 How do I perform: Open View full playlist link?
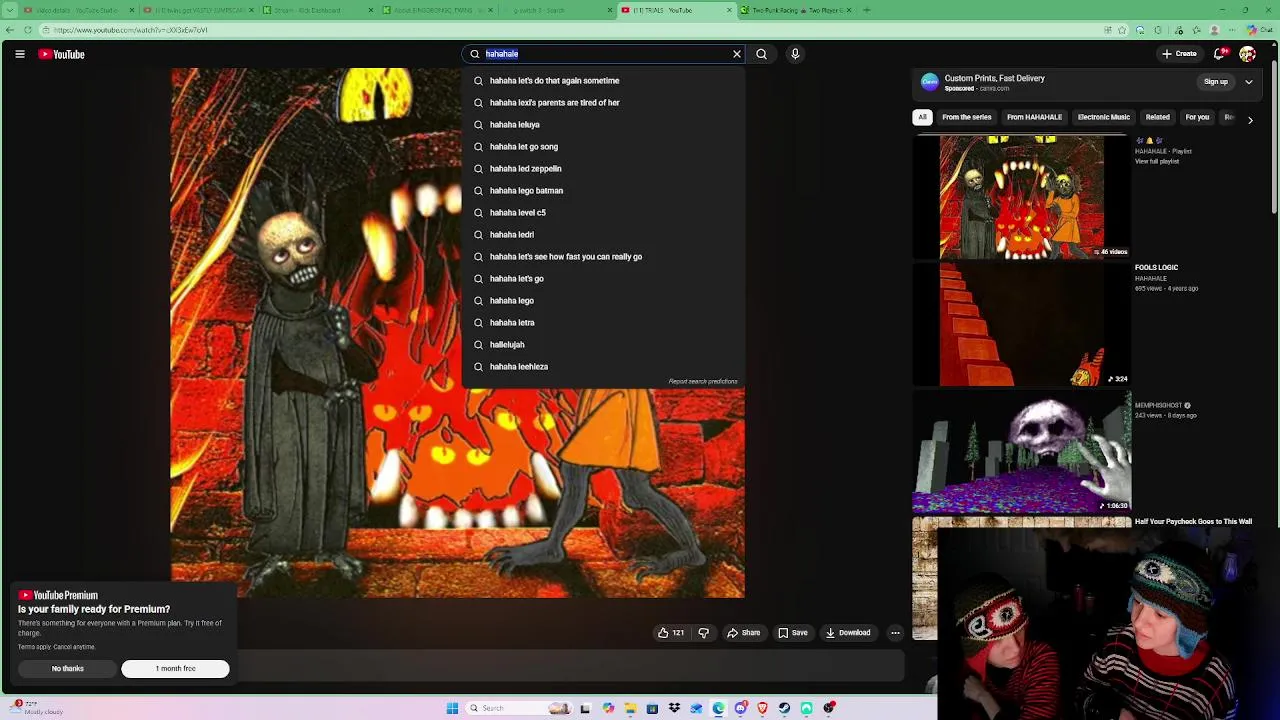(1157, 161)
